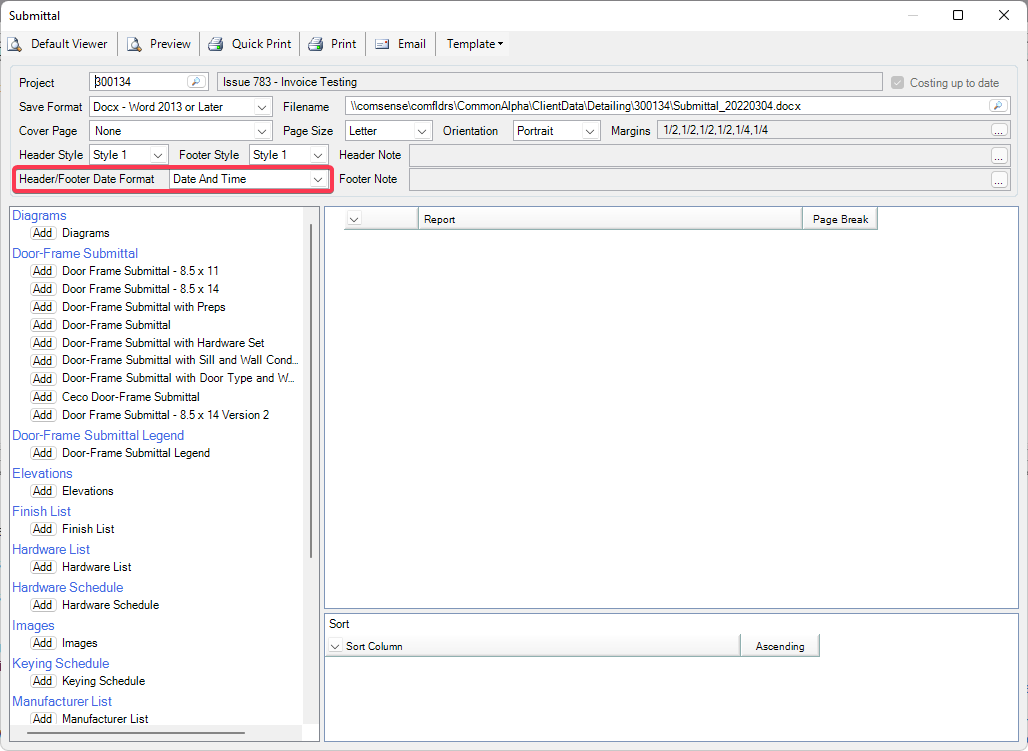Viewport: 1028px width, 751px height.
Task: Click the Project number lookup icon
Action: [196, 82]
